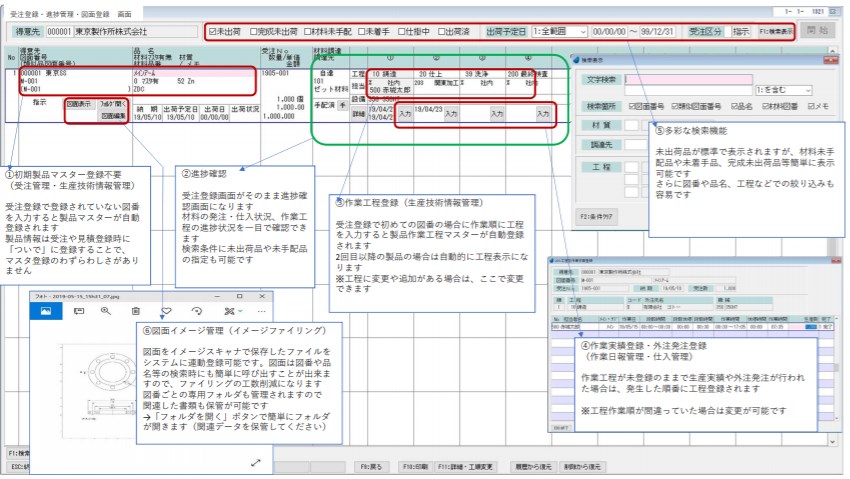This screenshot has height=479, width=850.
Task: Open the 1:全範囲 shipping date range dropdown
Action: click(x=559, y=32)
